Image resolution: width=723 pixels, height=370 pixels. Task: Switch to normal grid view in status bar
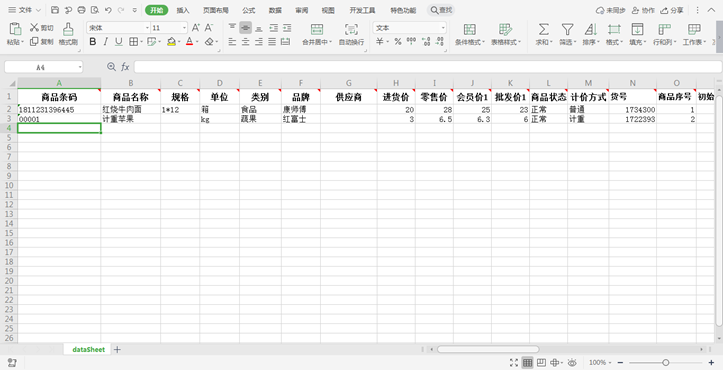tap(527, 362)
